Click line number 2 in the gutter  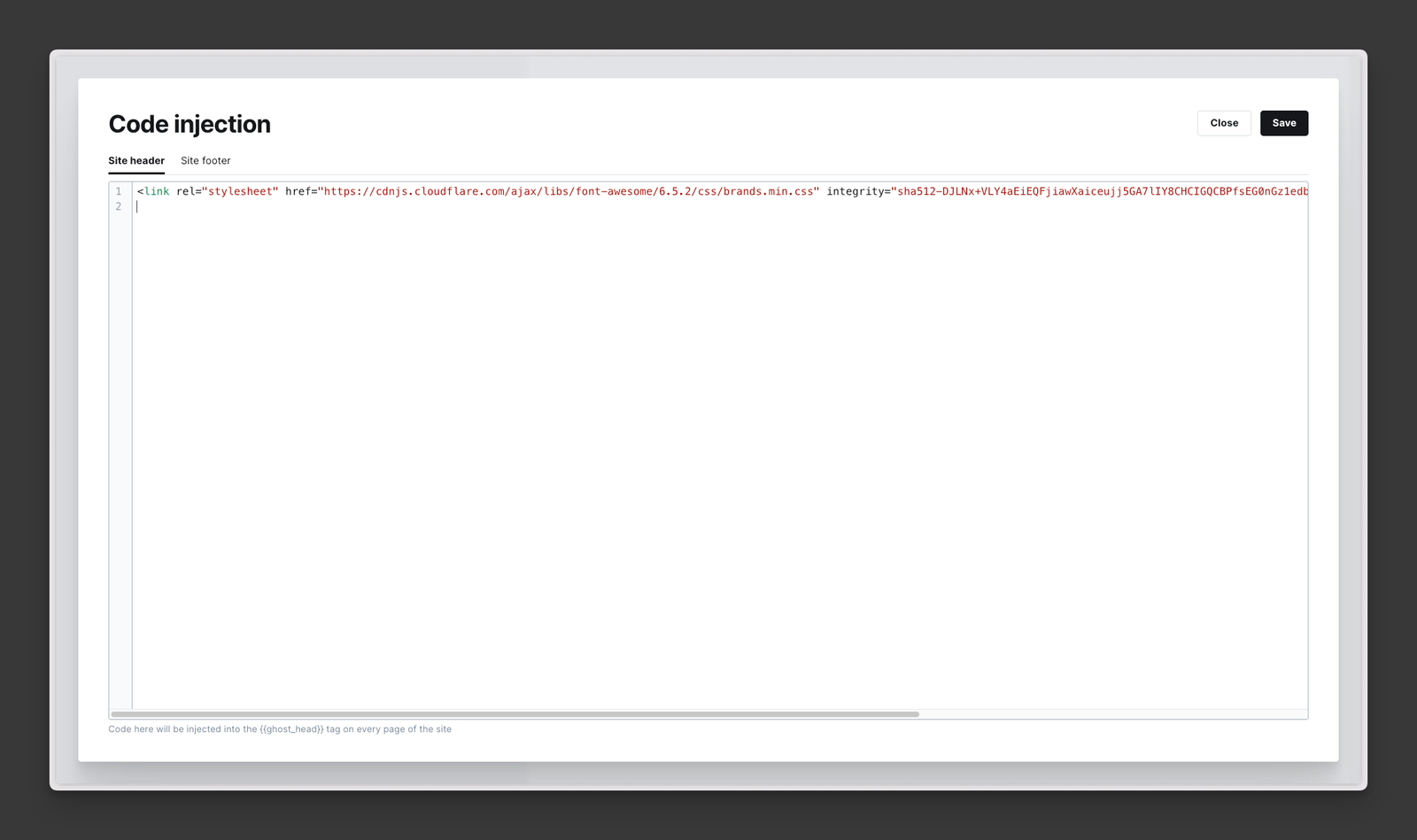119,206
